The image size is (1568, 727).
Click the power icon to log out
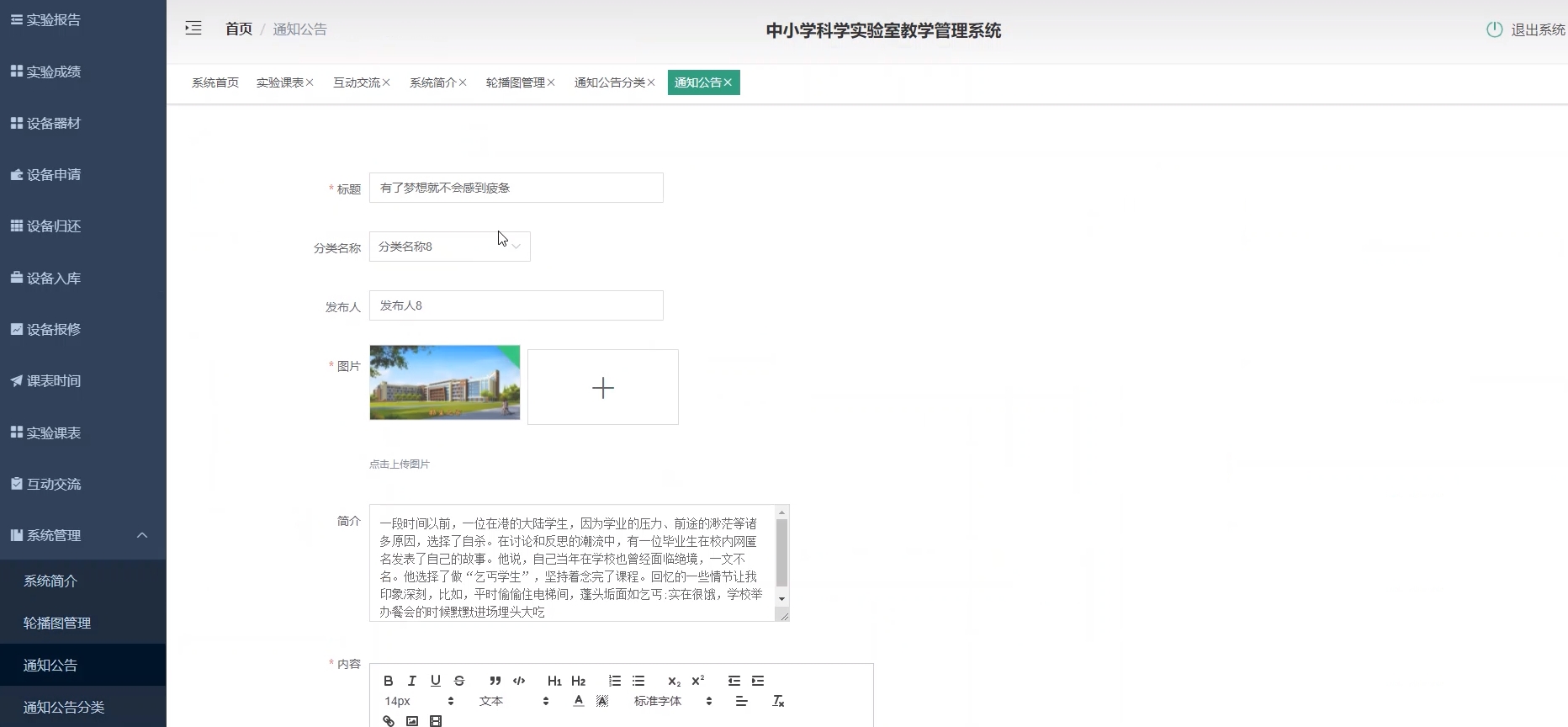[x=1494, y=29]
